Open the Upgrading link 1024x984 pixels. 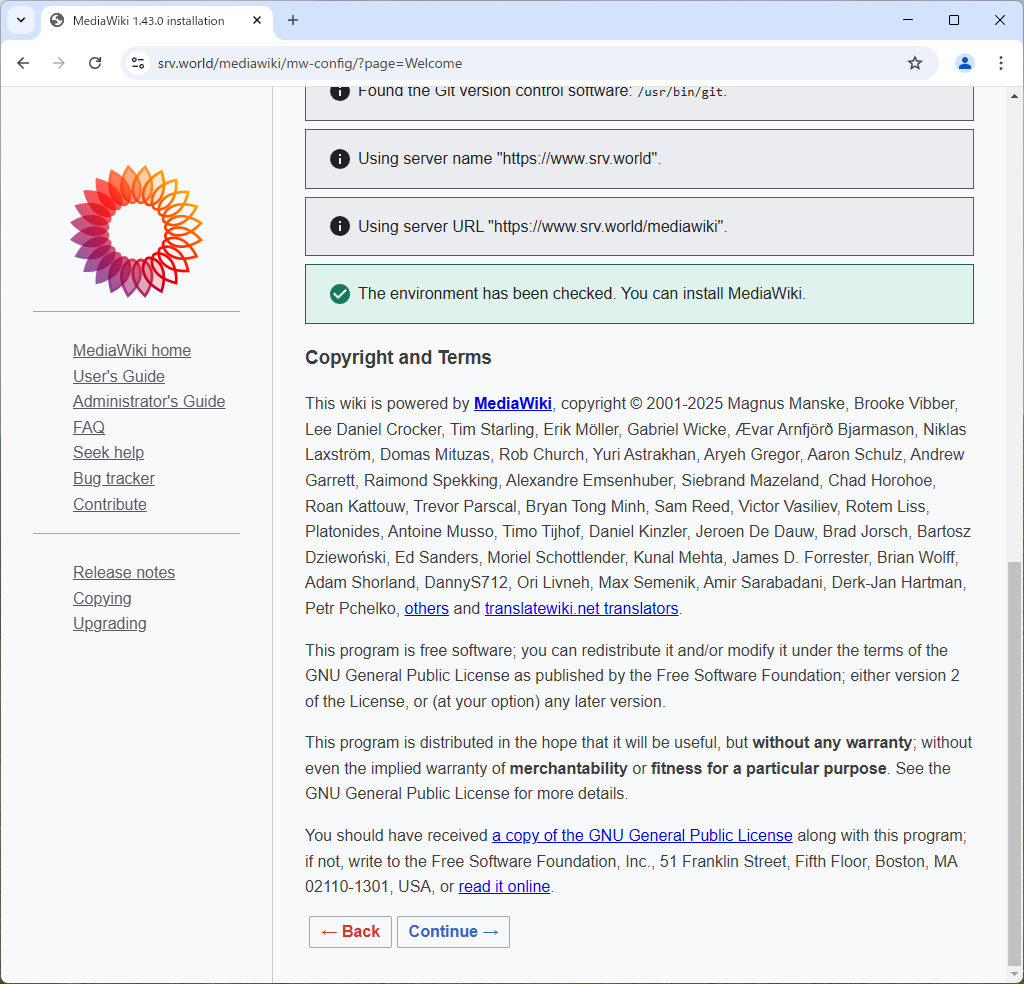tap(110, 624)
